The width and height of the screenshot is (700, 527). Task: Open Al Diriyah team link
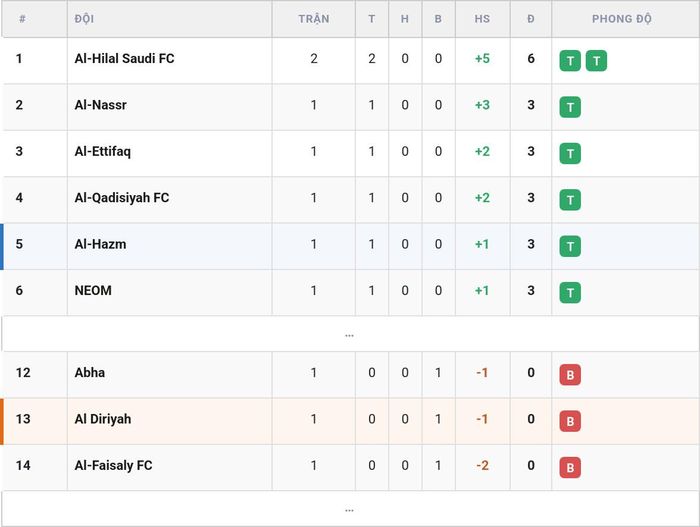click(x=103, y=419)
